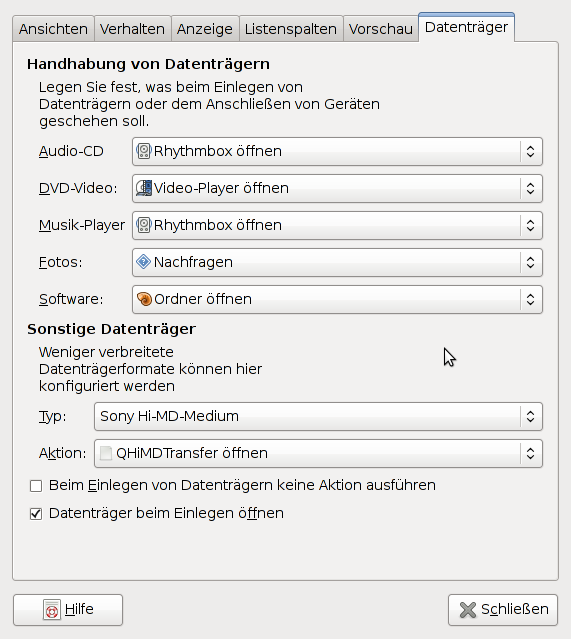571x639 pixels.
Task: Select the Anzeige tab
Action: (x=205, y=29)
